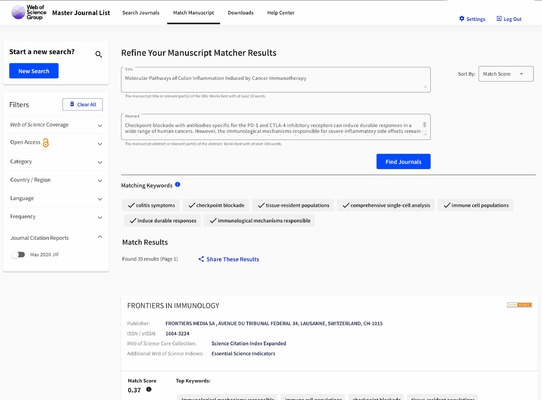This screenshot has width=542, height=400.
Task: Open the Help Center tab
Action: tap(281, 13)
